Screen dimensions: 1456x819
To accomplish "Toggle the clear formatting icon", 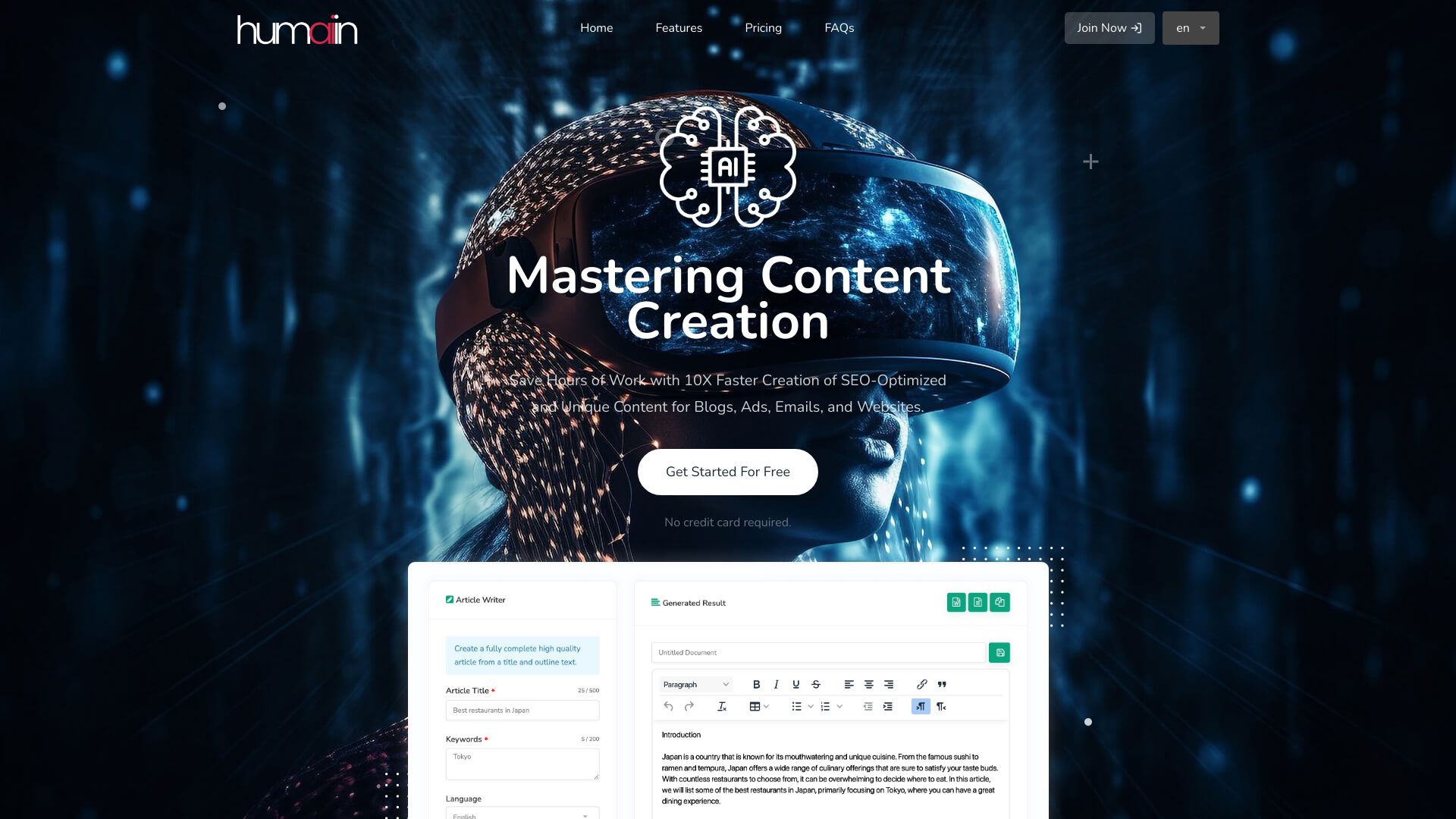I will (721, 706).
